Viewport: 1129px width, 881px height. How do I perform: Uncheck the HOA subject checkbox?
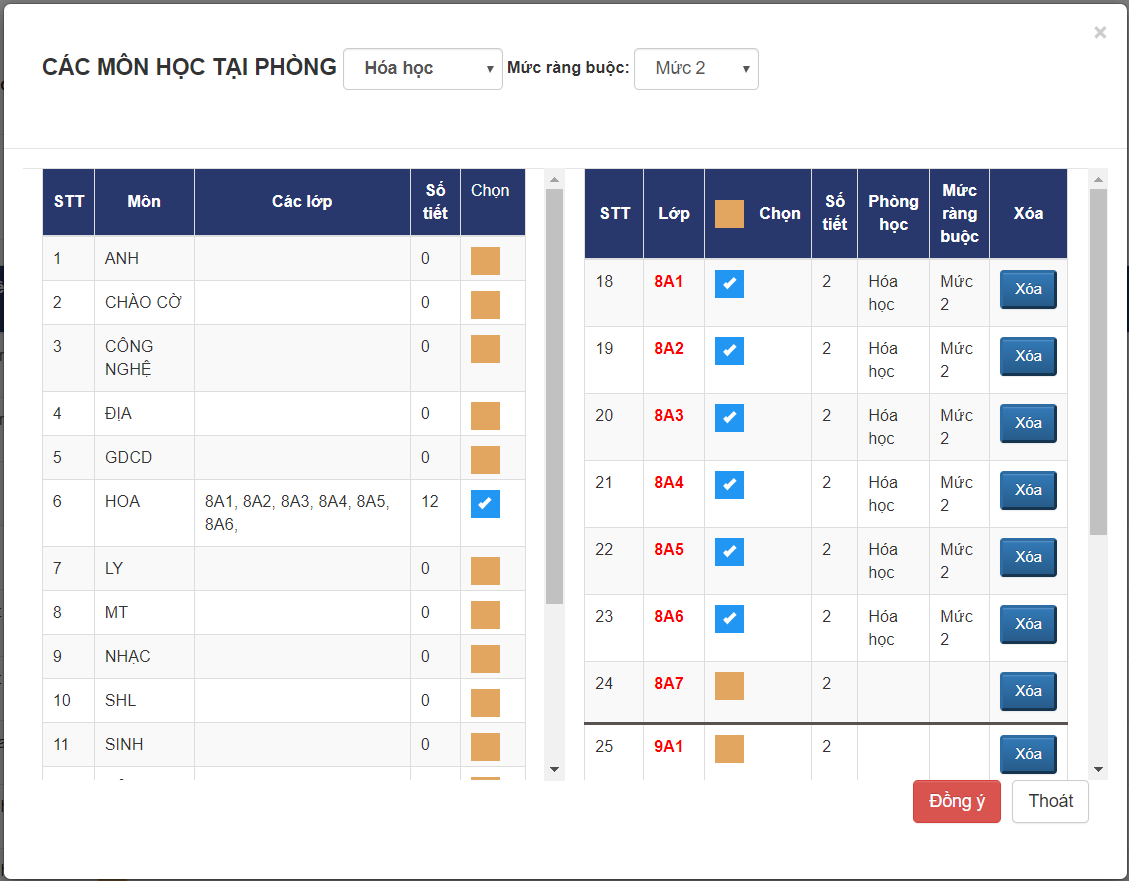click(x=485, y=504)
